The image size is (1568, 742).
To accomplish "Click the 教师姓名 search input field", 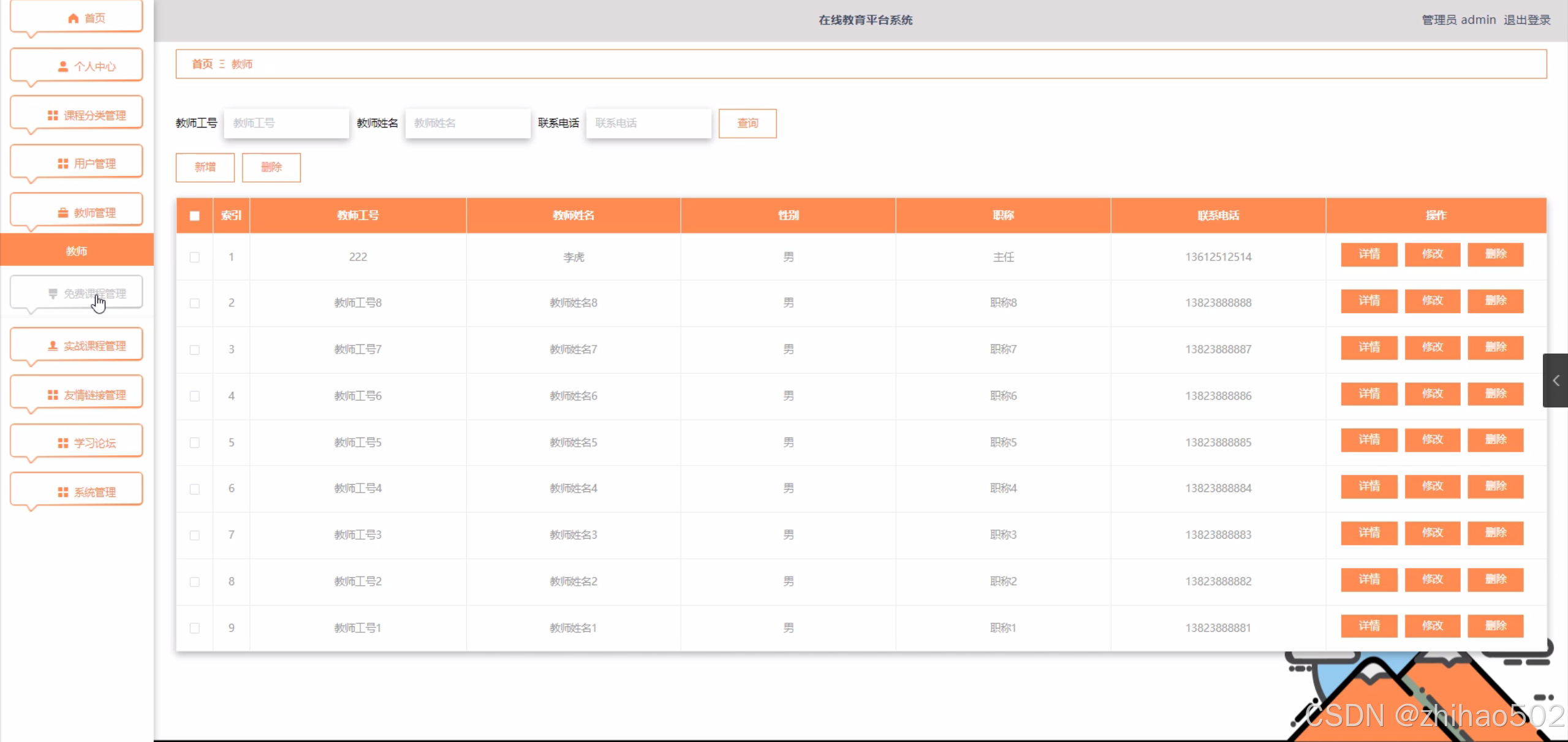I will coord(468,123).
